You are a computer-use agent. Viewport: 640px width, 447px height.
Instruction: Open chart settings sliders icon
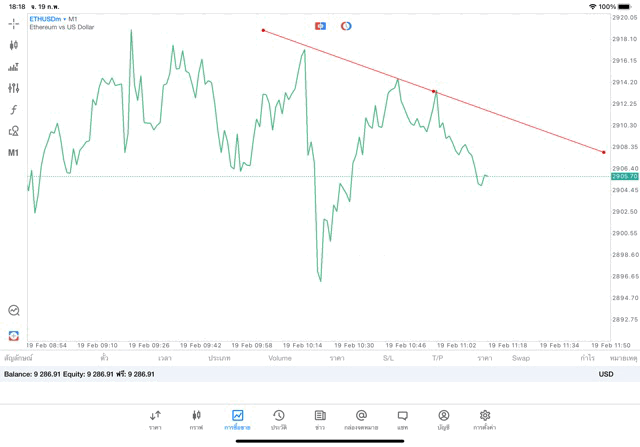click(14, 89)
